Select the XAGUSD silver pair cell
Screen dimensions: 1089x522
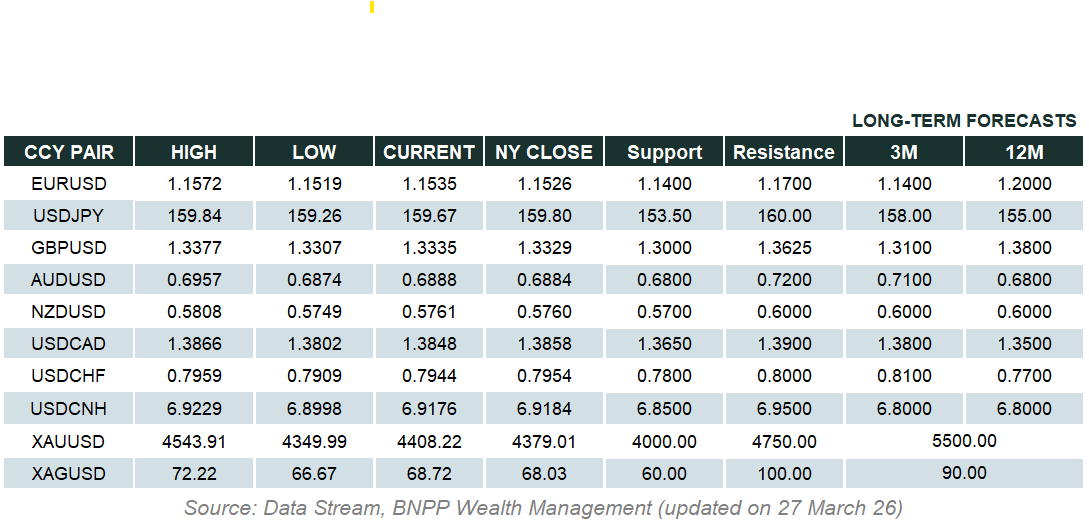69,473
